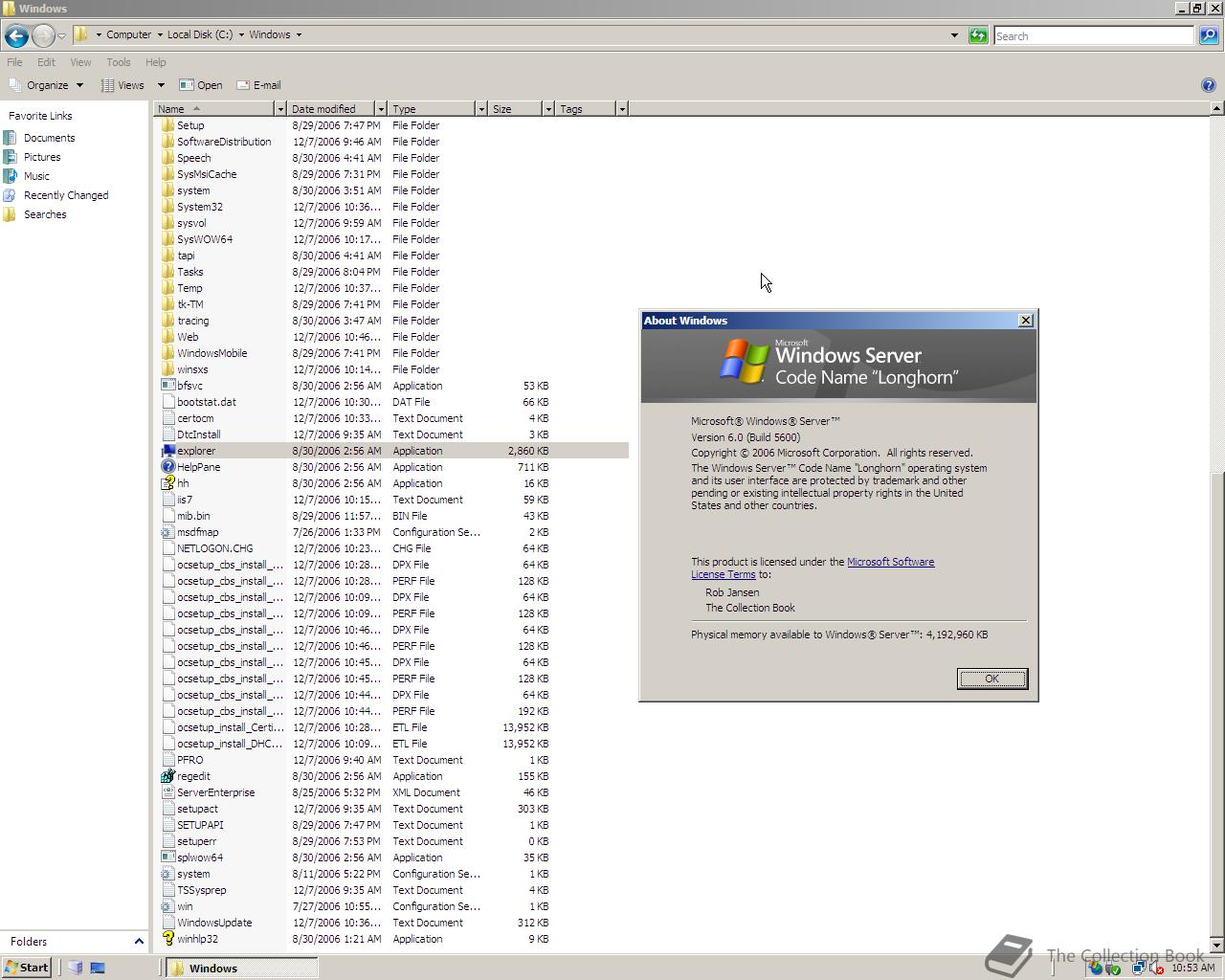
Task: Open the Name column filter dropdown
Action: (x=280, y=109)
